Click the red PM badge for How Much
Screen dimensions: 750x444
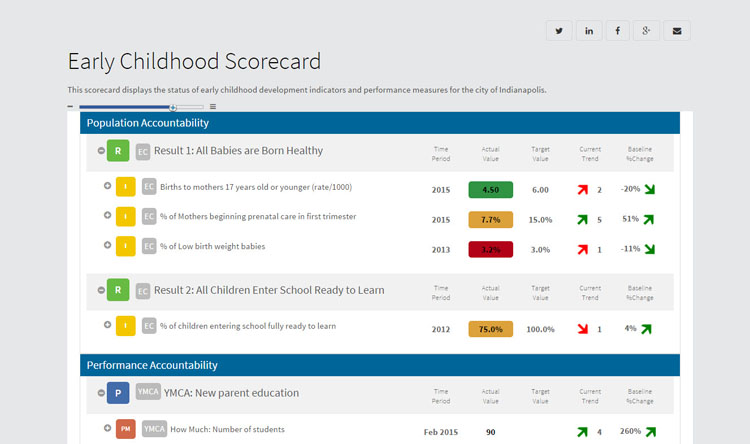pyautogui.click(x=125, y=430)
